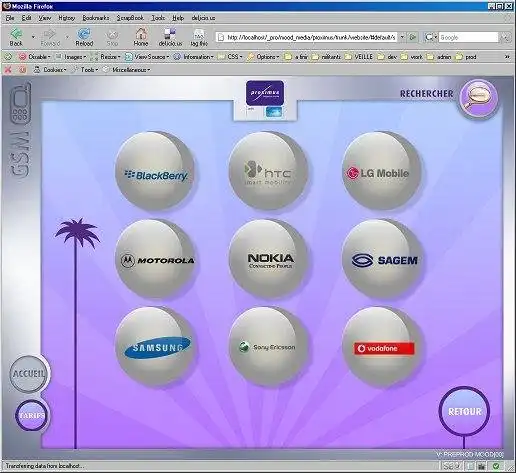Open the del.icio.us toolbar button

(x=170, y=37)
